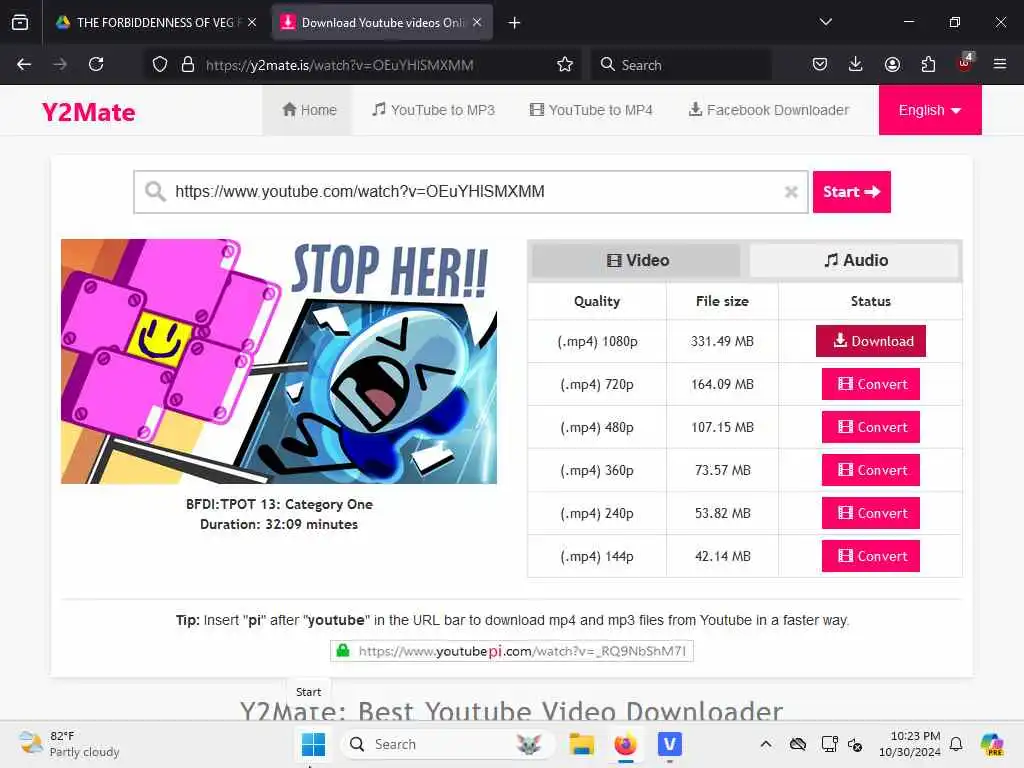Reload the current page

tap(96, 64)
